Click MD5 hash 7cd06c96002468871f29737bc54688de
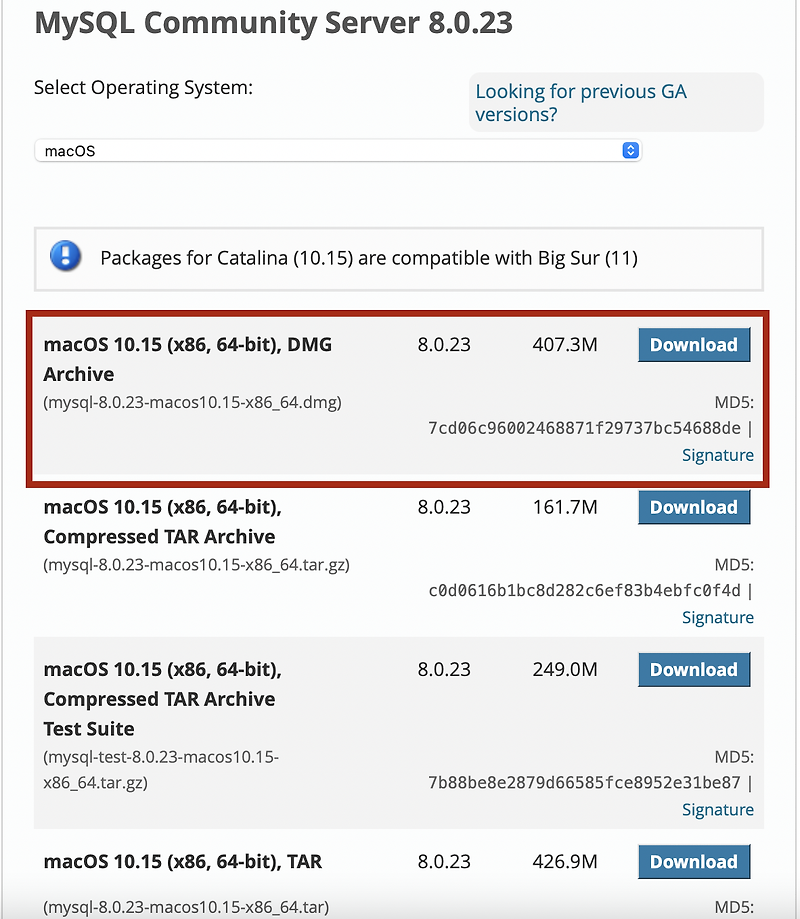This screenshot has height=919, width=800. [584, 428]
